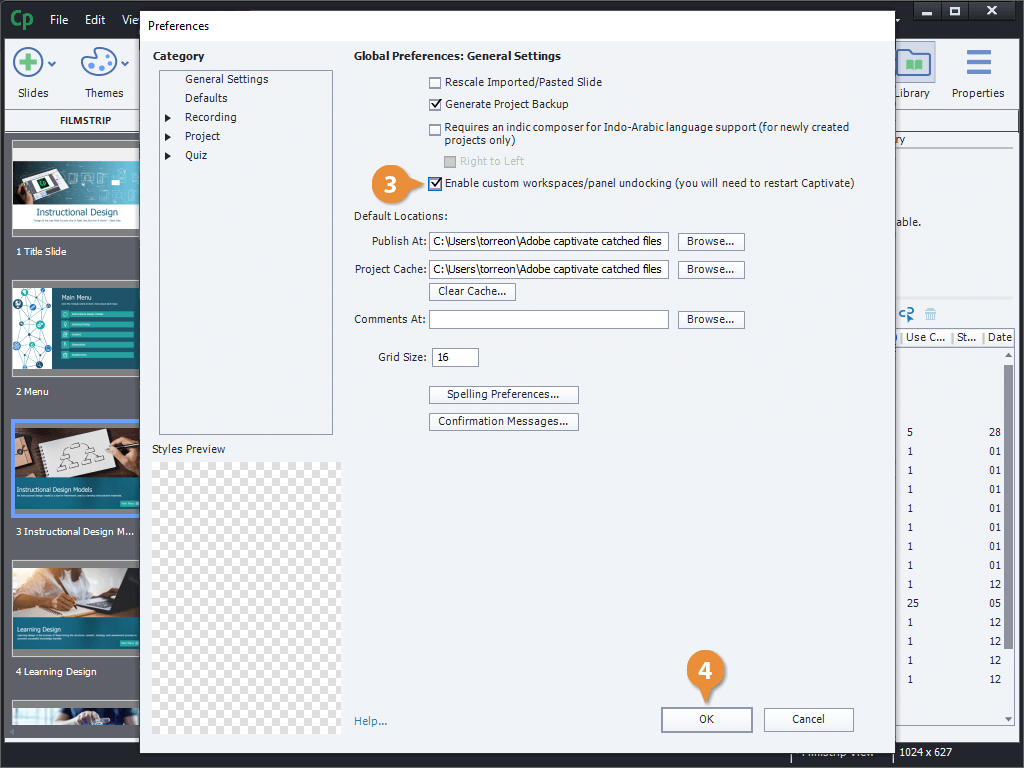Click library scrollbar up arrow
Image resolution: width=1024 pixels, height=768 pixels.
pos(1009,355)
